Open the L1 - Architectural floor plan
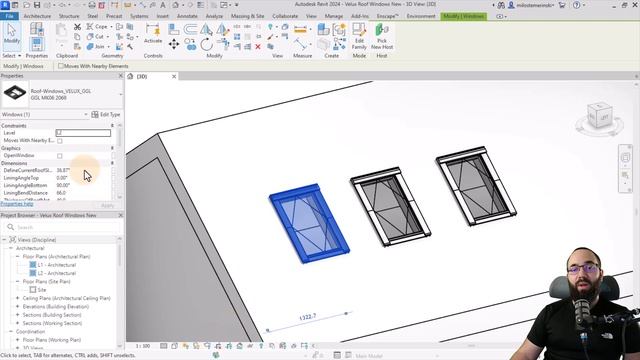 56,265
